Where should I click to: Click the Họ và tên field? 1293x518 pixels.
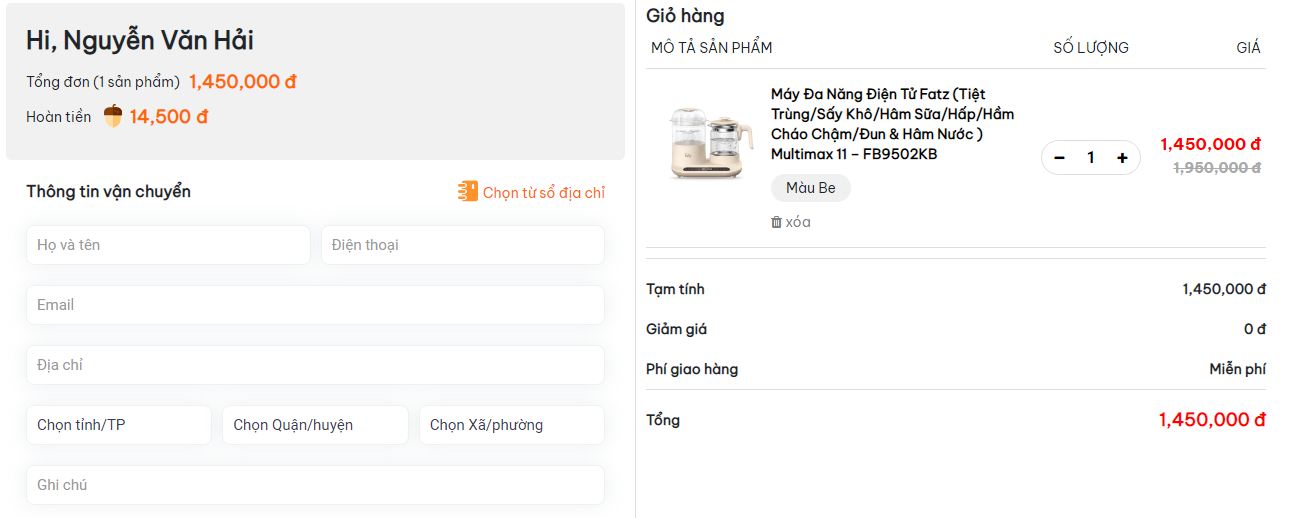(x=168, y=245)
